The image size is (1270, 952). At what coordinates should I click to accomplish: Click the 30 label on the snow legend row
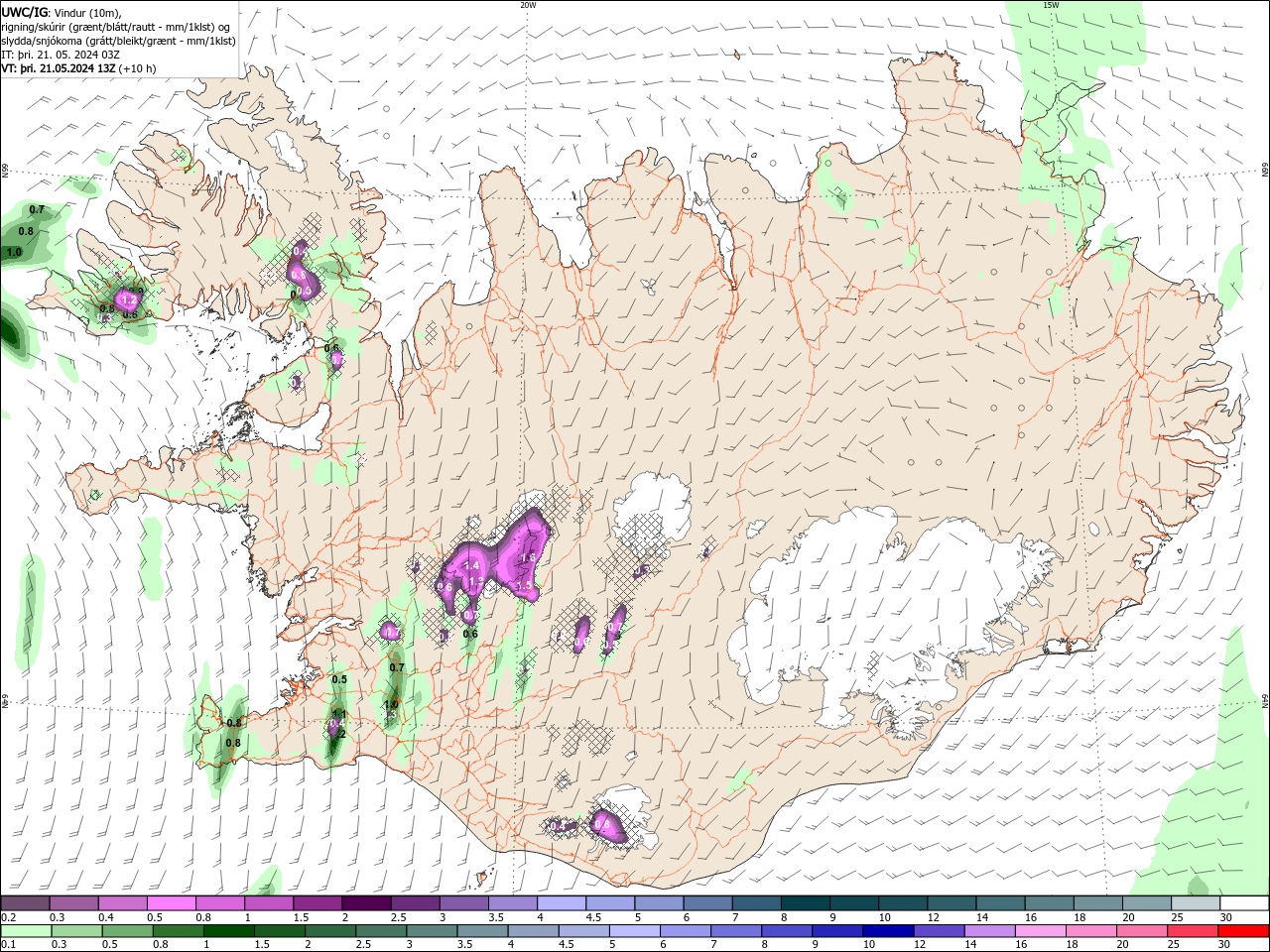pyautogui.click(x=1225, y=917)
